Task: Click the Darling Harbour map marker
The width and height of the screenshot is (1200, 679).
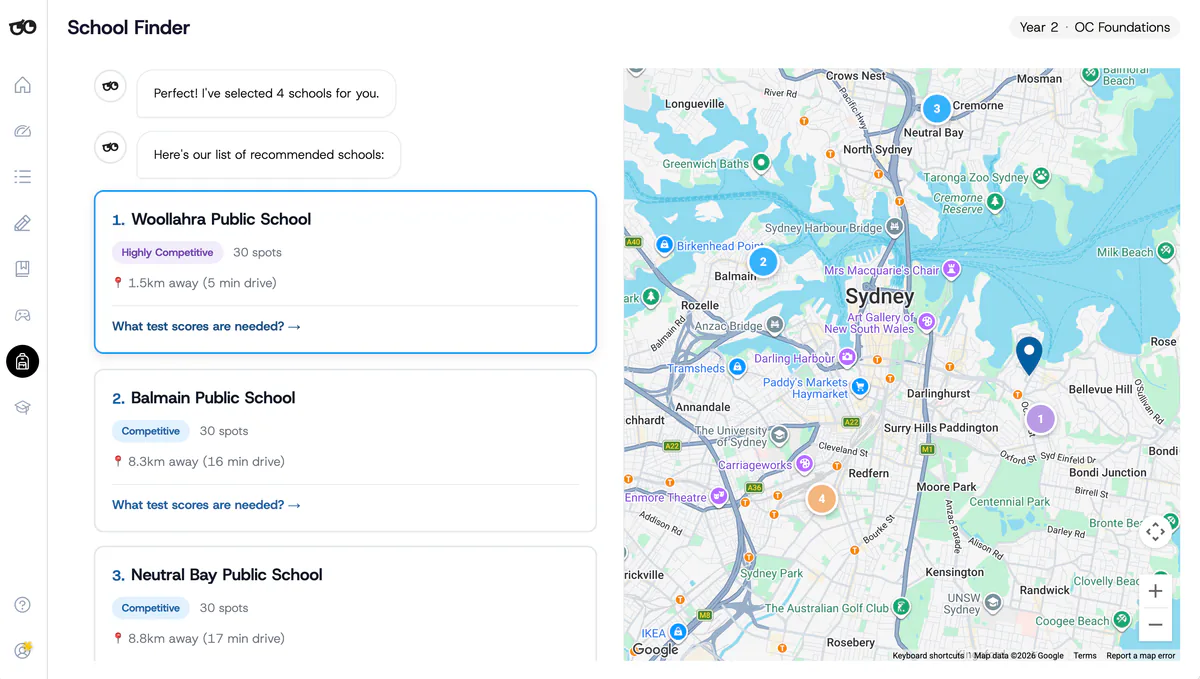Action: 847,357
